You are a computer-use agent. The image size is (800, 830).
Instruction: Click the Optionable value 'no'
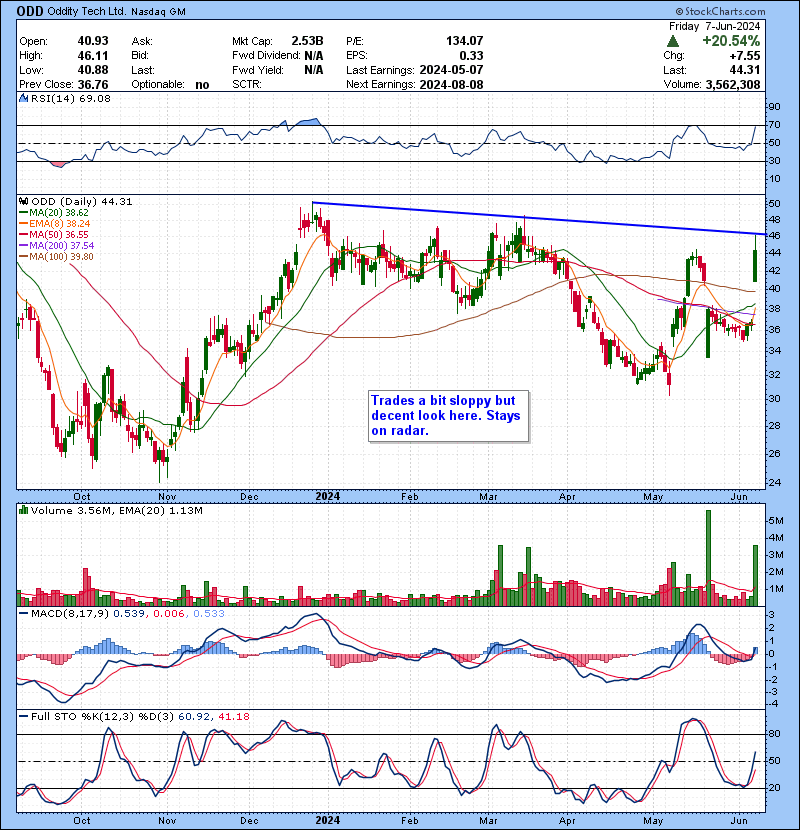pyautogui.click(x=202, y=85)
